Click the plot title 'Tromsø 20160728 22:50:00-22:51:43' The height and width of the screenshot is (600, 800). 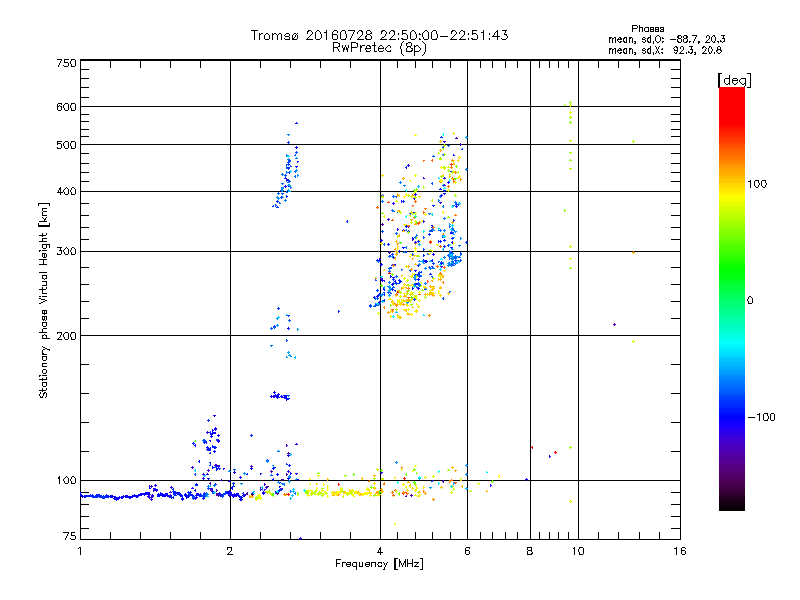coord(379,35)
